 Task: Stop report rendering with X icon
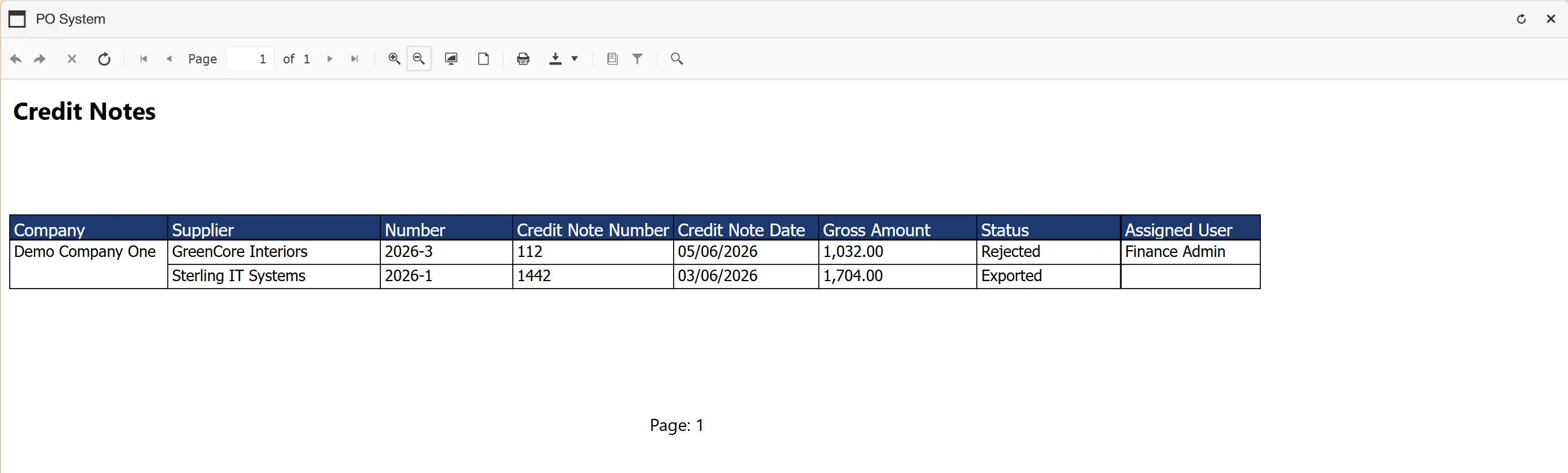point(72,59)
